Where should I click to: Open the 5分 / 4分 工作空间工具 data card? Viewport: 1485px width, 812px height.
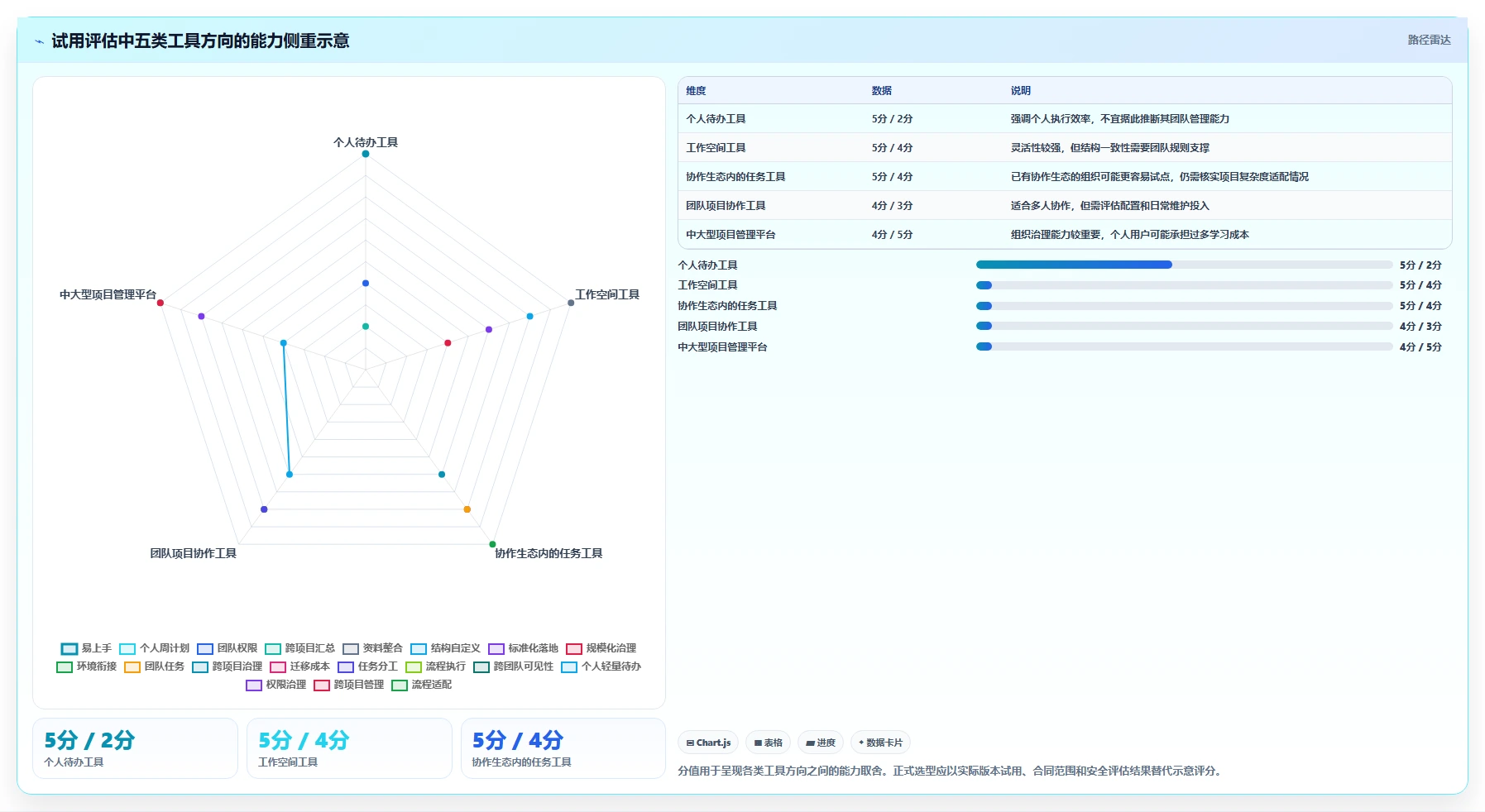pos(349,748)
